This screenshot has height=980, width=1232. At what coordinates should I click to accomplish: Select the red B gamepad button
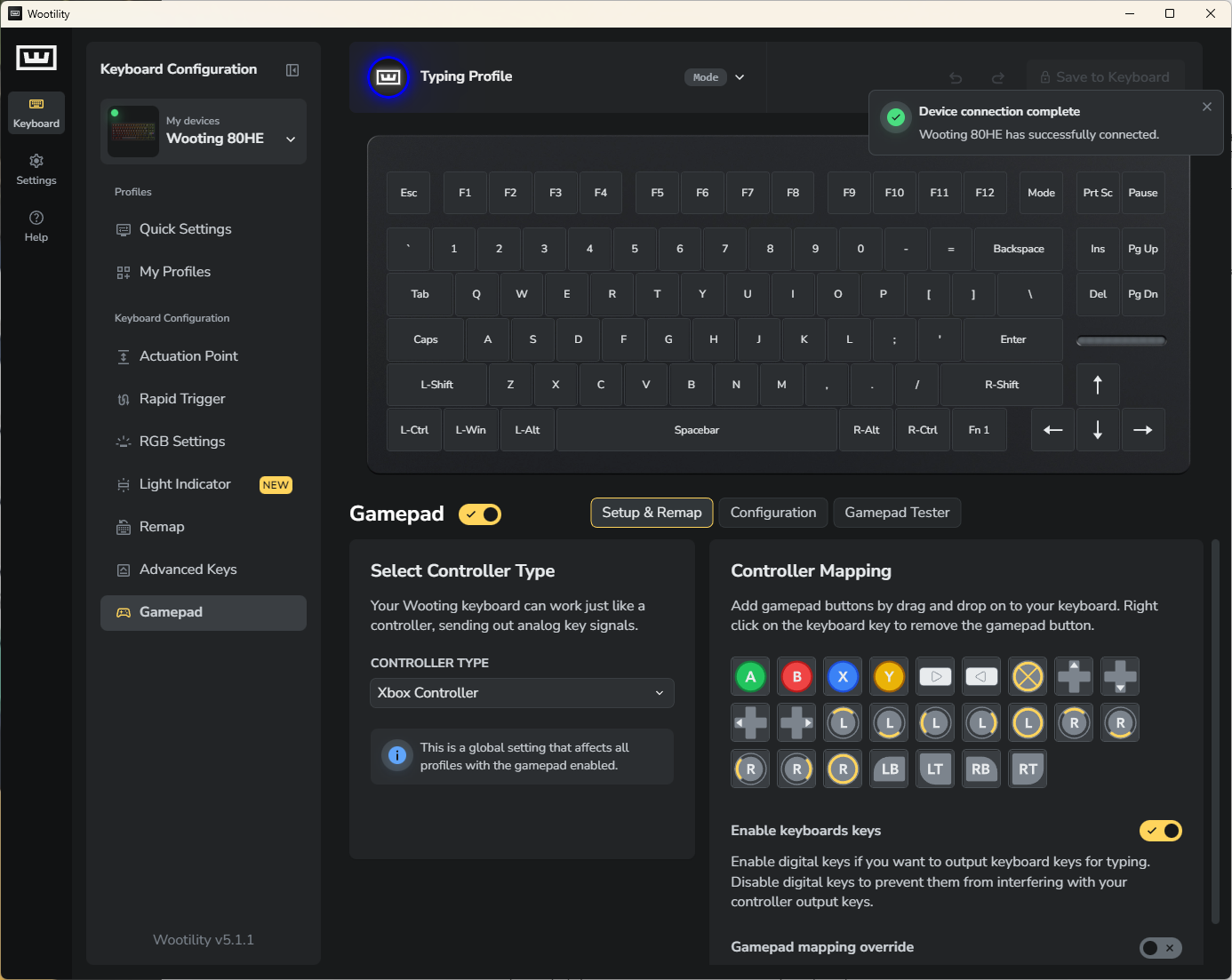[x=797, y=677]
